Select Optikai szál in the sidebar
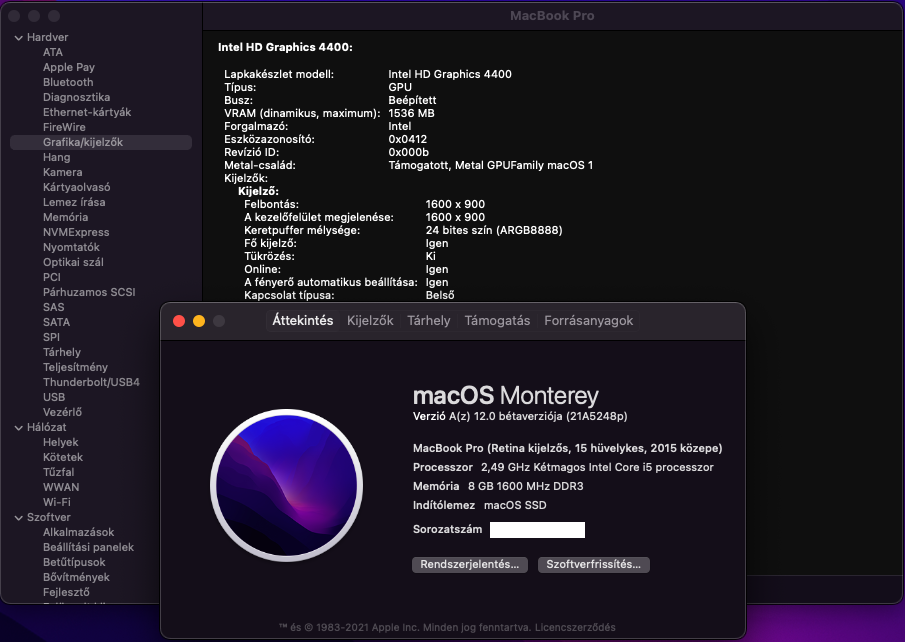Image resolution: width=905 pixels, height=642 pixels. click(x=73, y=262)
